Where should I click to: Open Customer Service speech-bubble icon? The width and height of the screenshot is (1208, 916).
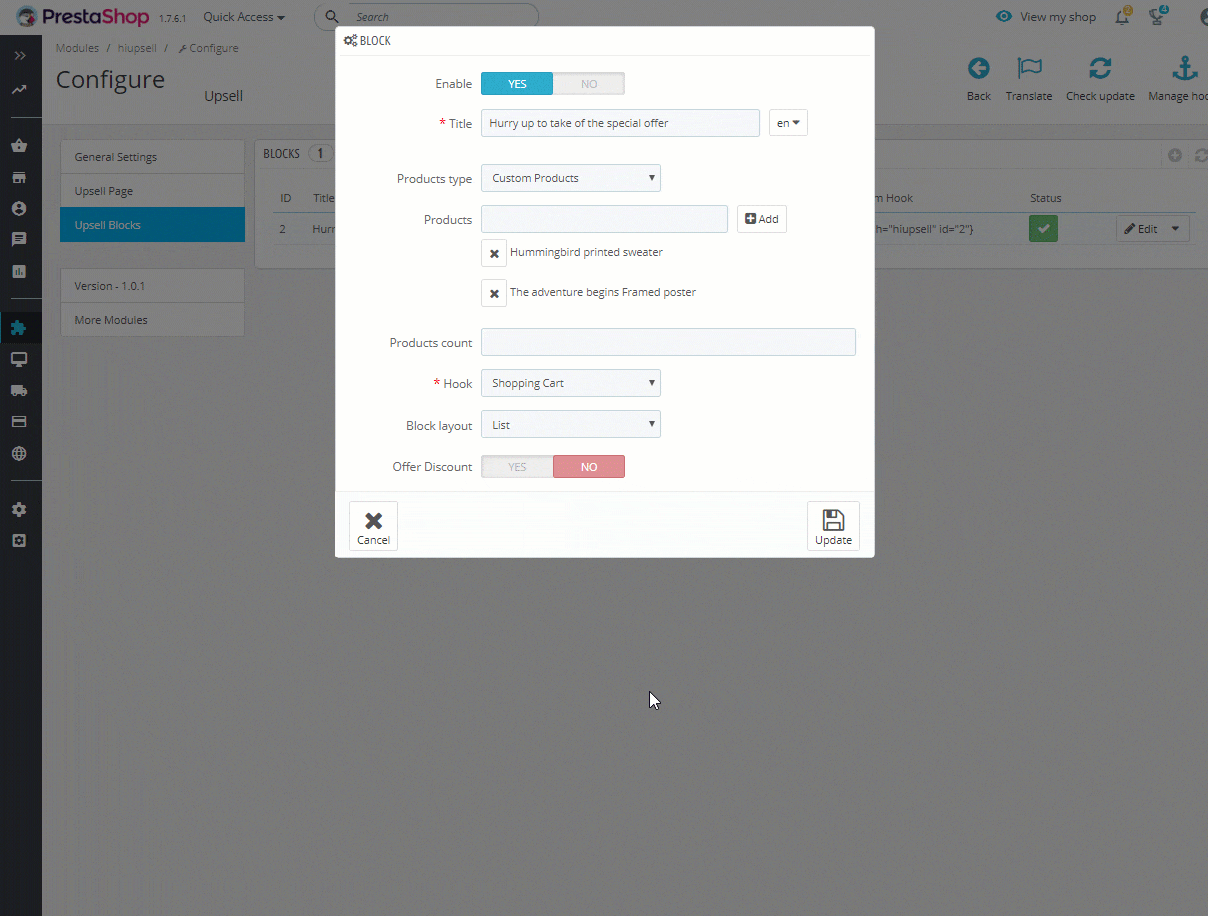(19, 240)
